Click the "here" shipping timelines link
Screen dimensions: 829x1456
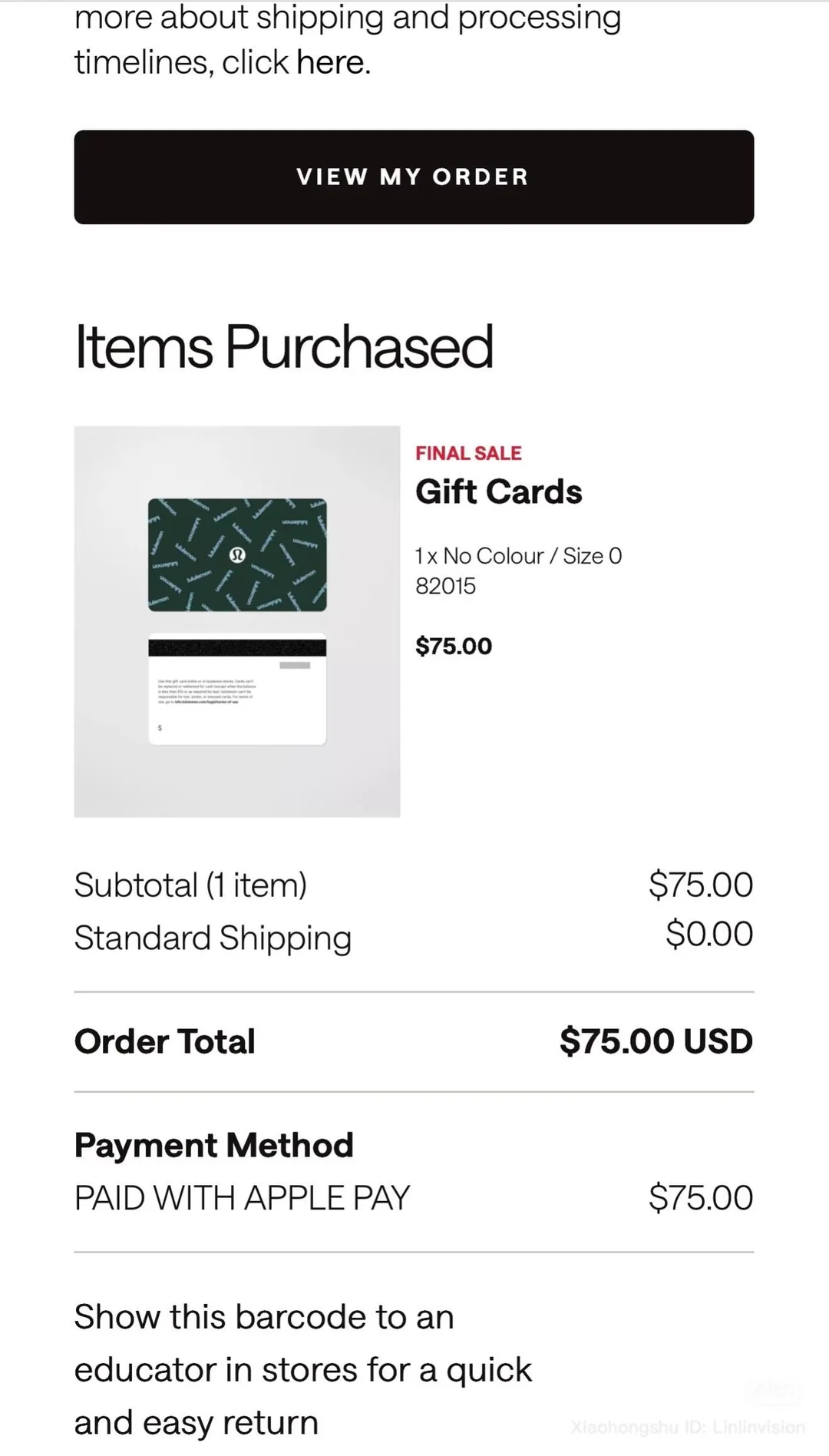point(331,62)
